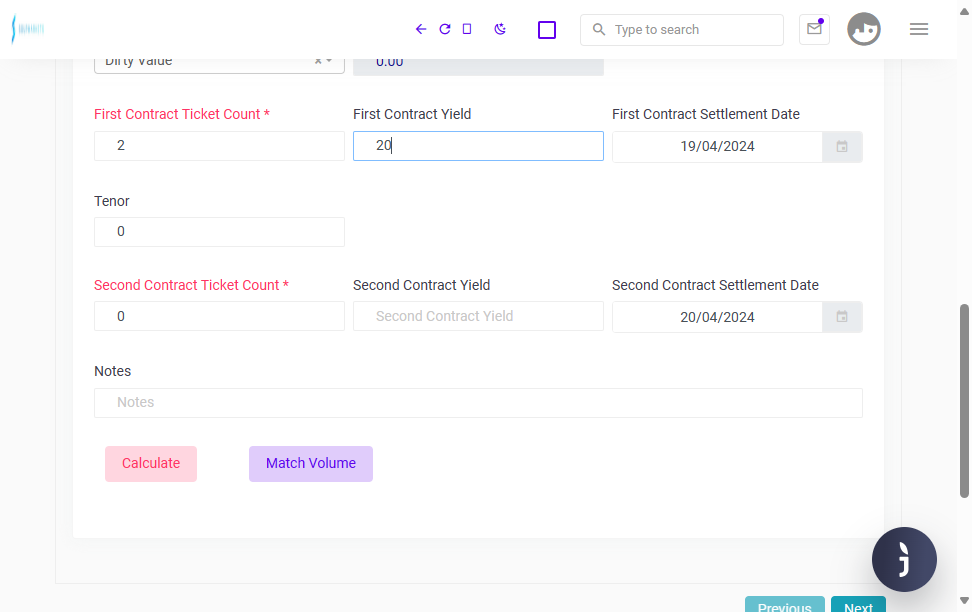The height and width of the screenshot is (612, 972).
Task: Click the Next button
Action: point(858,605)
